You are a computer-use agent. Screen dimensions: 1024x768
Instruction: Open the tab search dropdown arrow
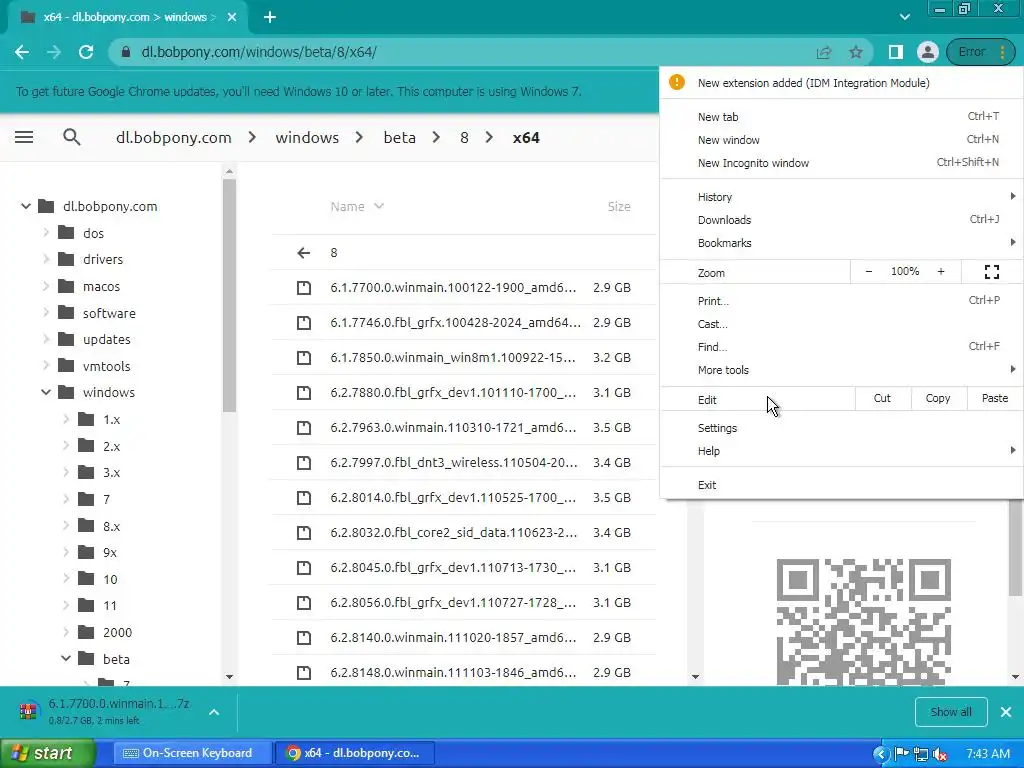point(904,17)
